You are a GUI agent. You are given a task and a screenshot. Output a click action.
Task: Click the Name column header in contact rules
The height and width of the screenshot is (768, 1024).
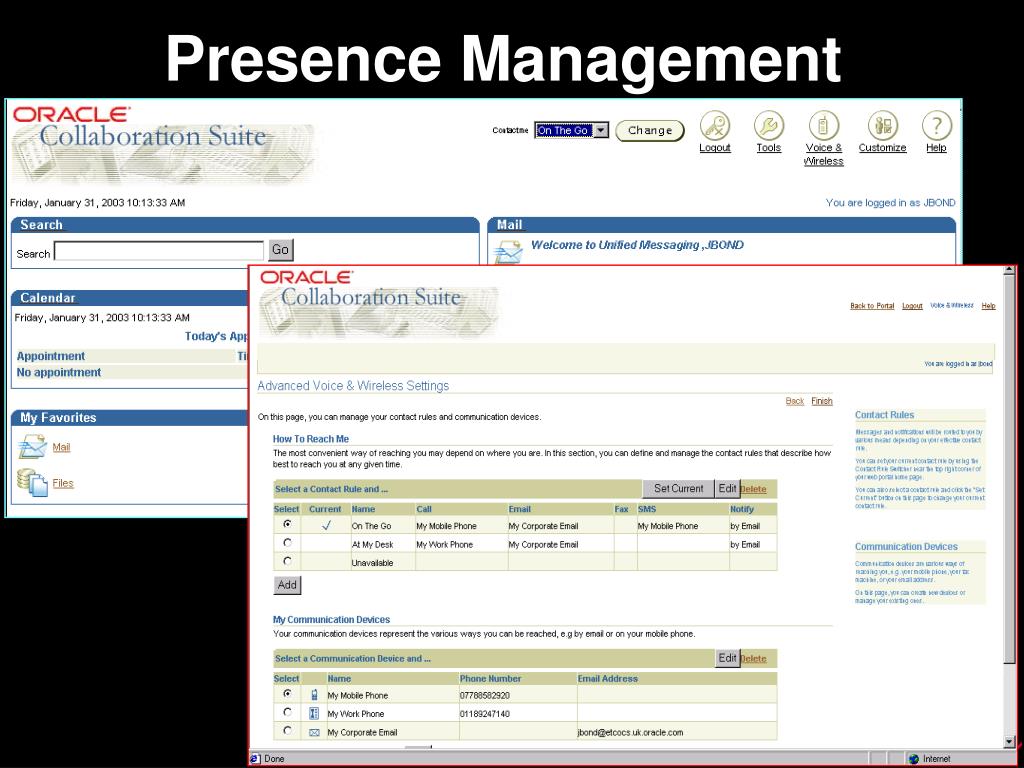[x=363, y=509]
